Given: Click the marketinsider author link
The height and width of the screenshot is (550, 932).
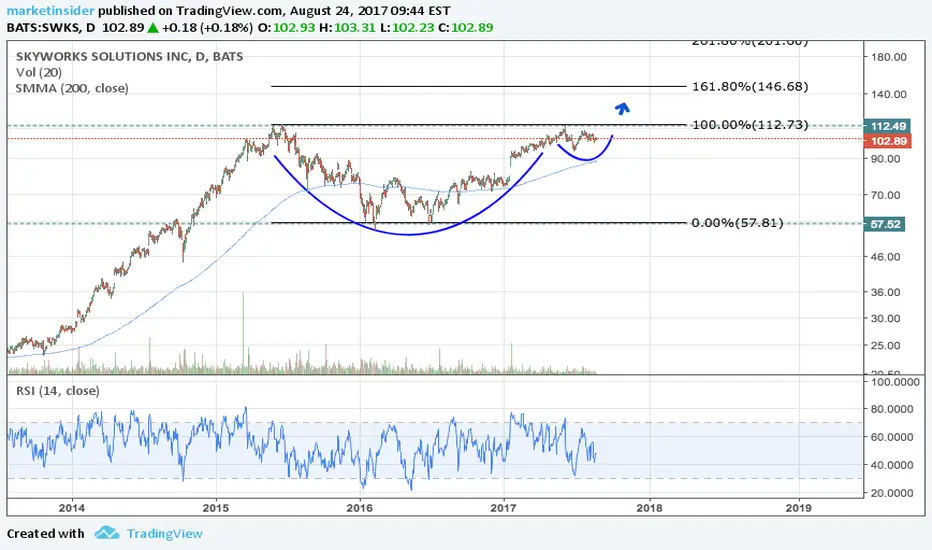Looking at the screenshot, I should coord(51,11).
